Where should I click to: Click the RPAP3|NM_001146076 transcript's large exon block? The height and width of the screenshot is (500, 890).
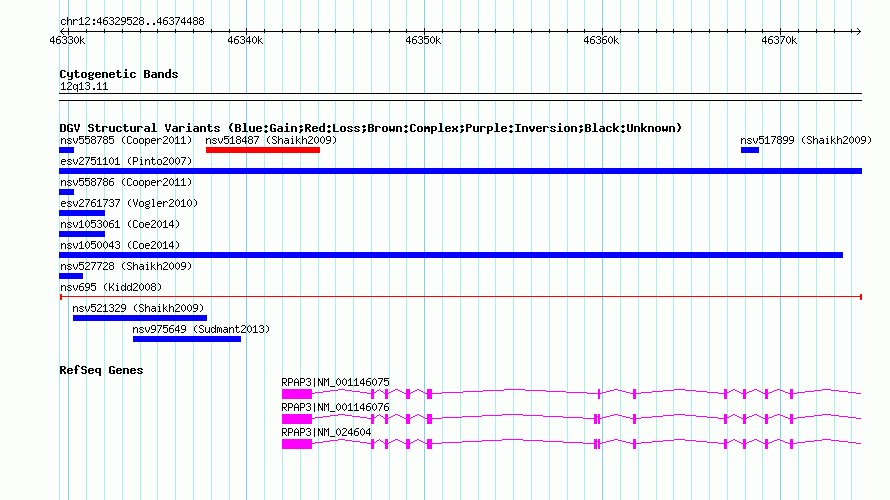point(297,419)
